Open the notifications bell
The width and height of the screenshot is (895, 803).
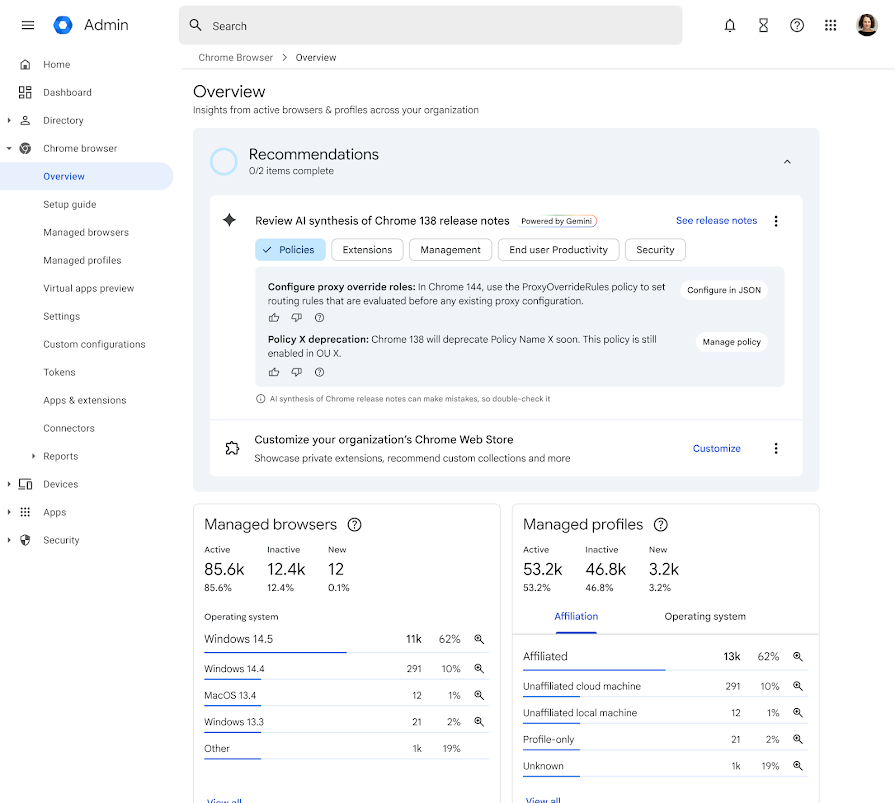(x=729, y=25)
